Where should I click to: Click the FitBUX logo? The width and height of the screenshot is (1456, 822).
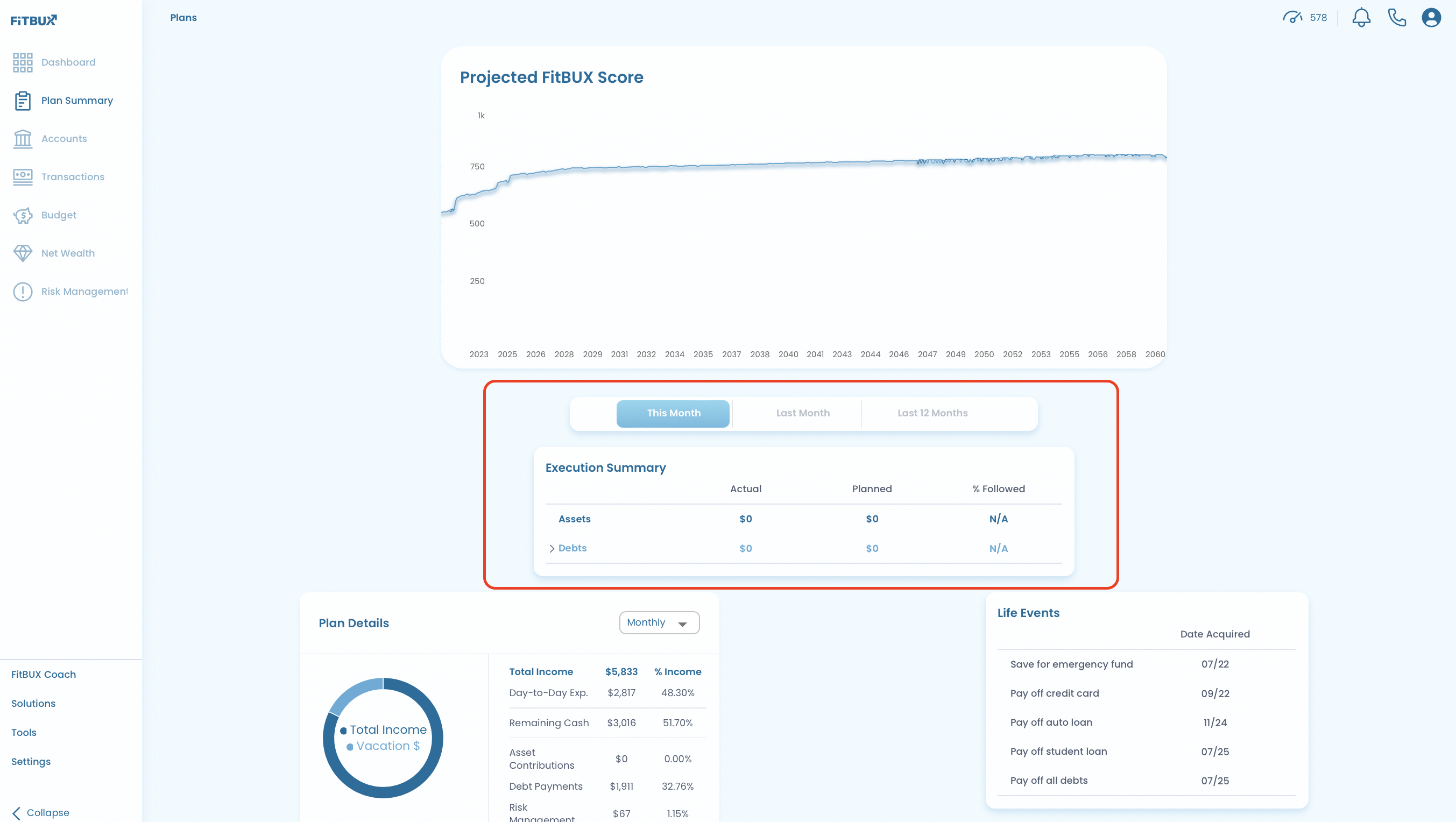(x=34, y=20)
